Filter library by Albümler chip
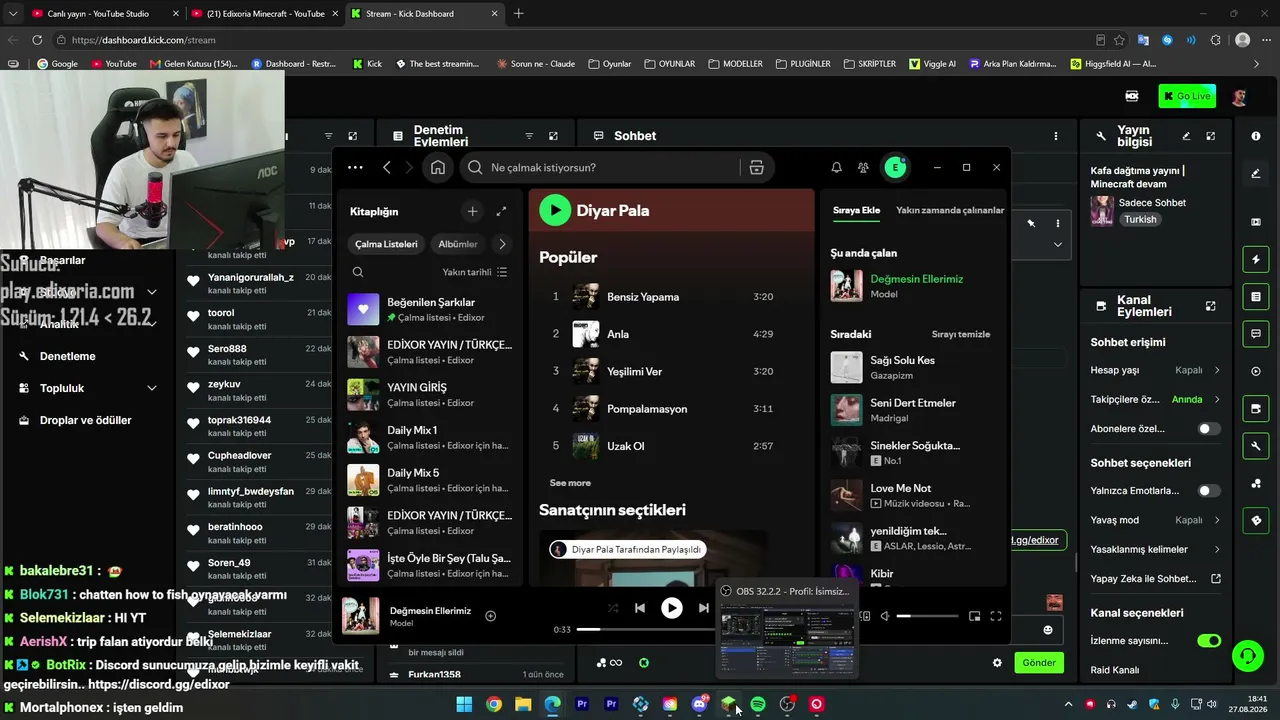 point(458,244)
